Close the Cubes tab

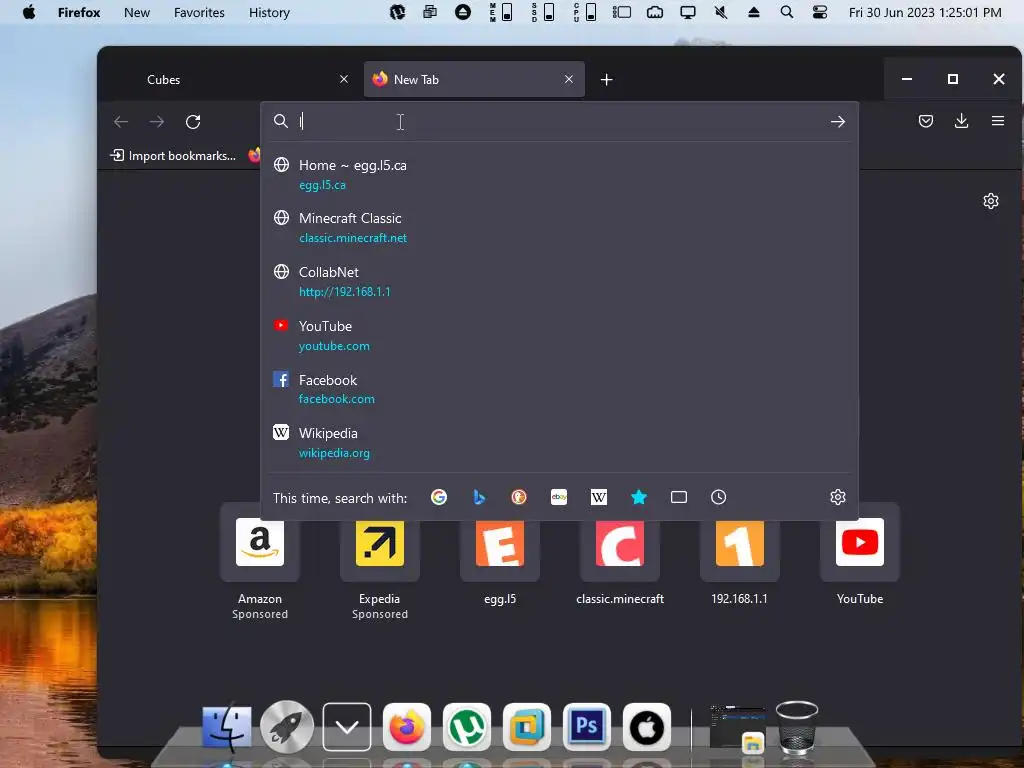(344, 79)
